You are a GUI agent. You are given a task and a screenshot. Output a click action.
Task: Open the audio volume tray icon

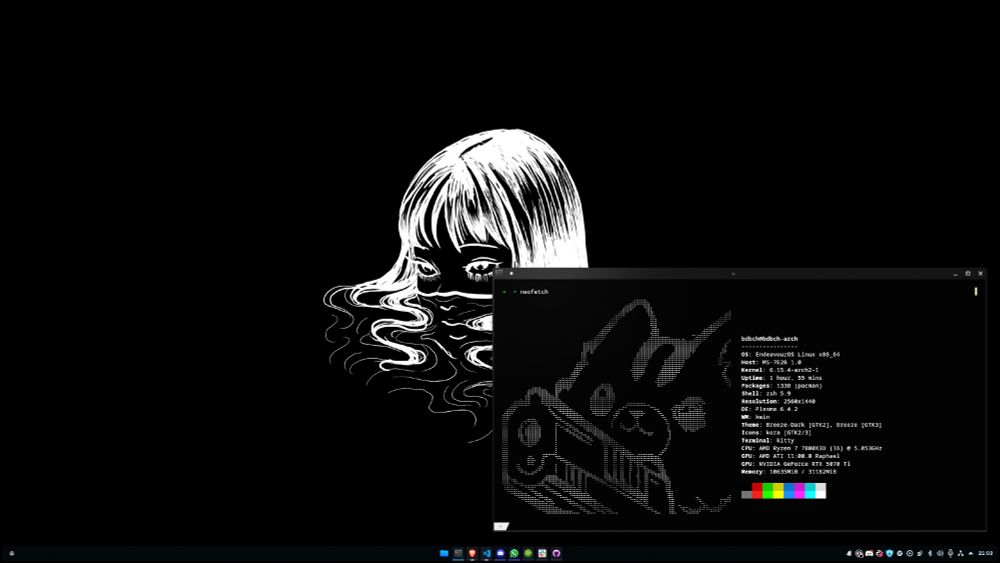[940, 553]
